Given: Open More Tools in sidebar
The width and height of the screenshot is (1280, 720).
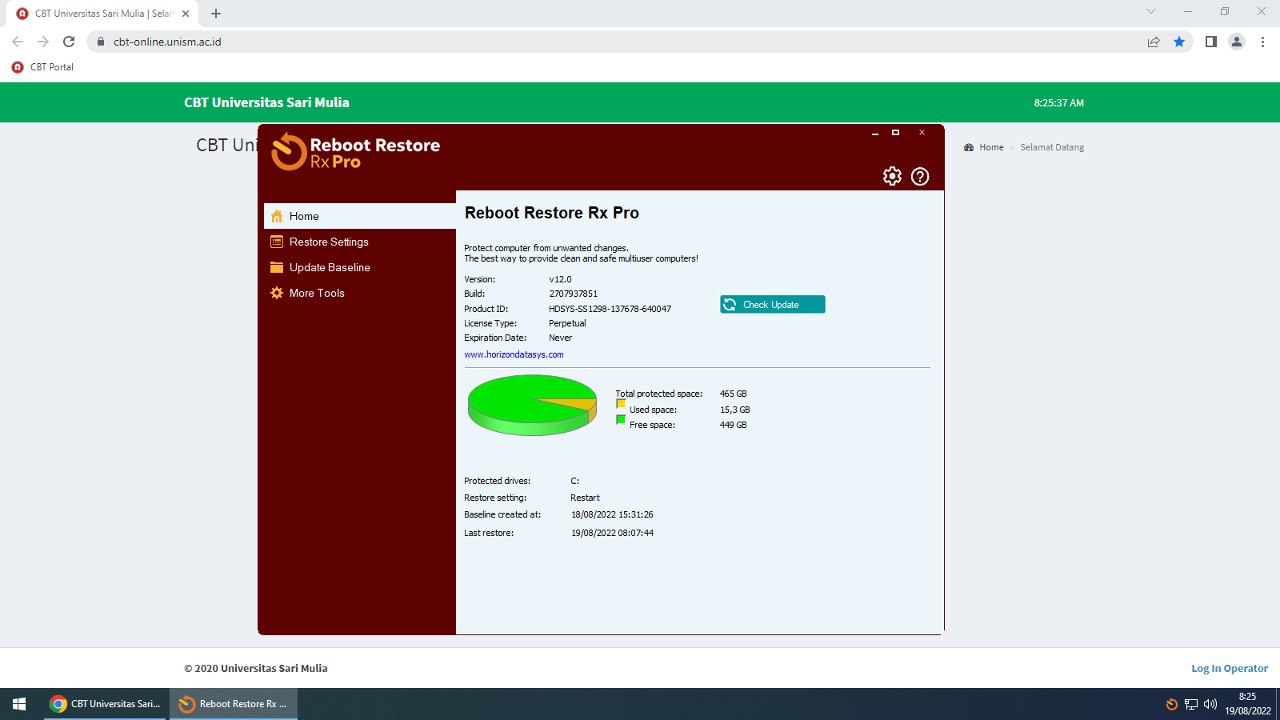Looking at the screenshot, I should coord(316,293).
